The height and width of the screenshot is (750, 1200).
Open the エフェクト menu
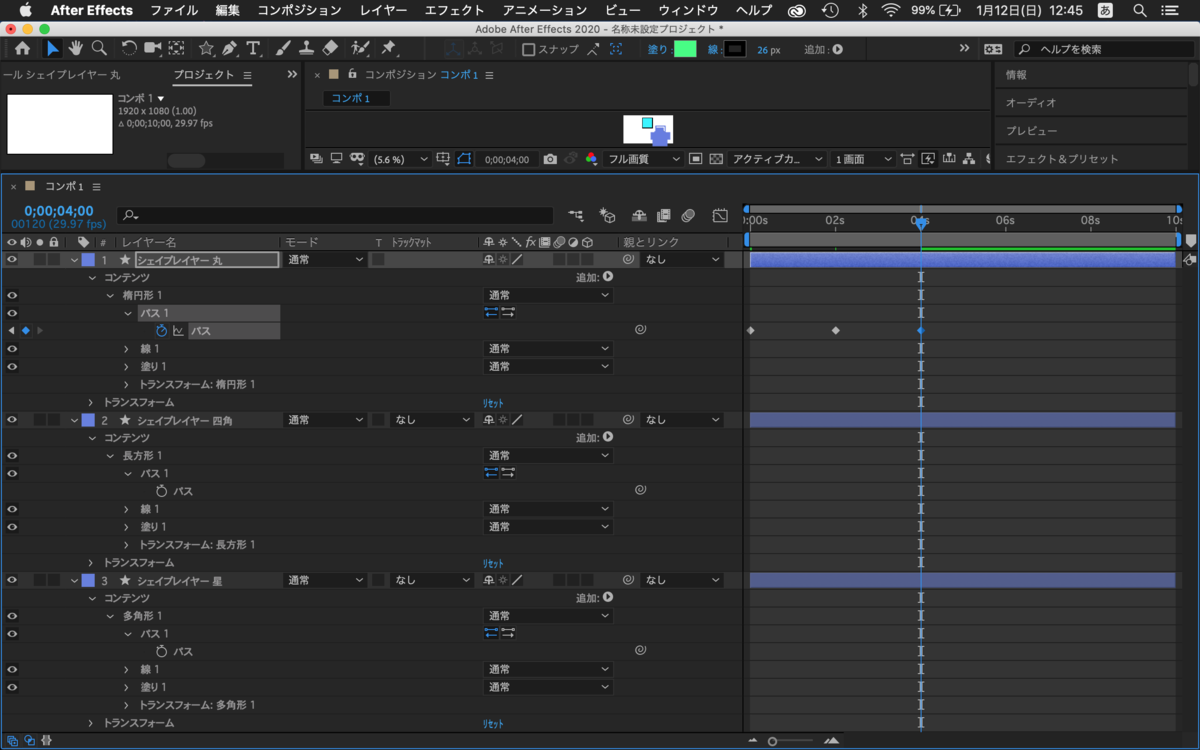[454, 10]
